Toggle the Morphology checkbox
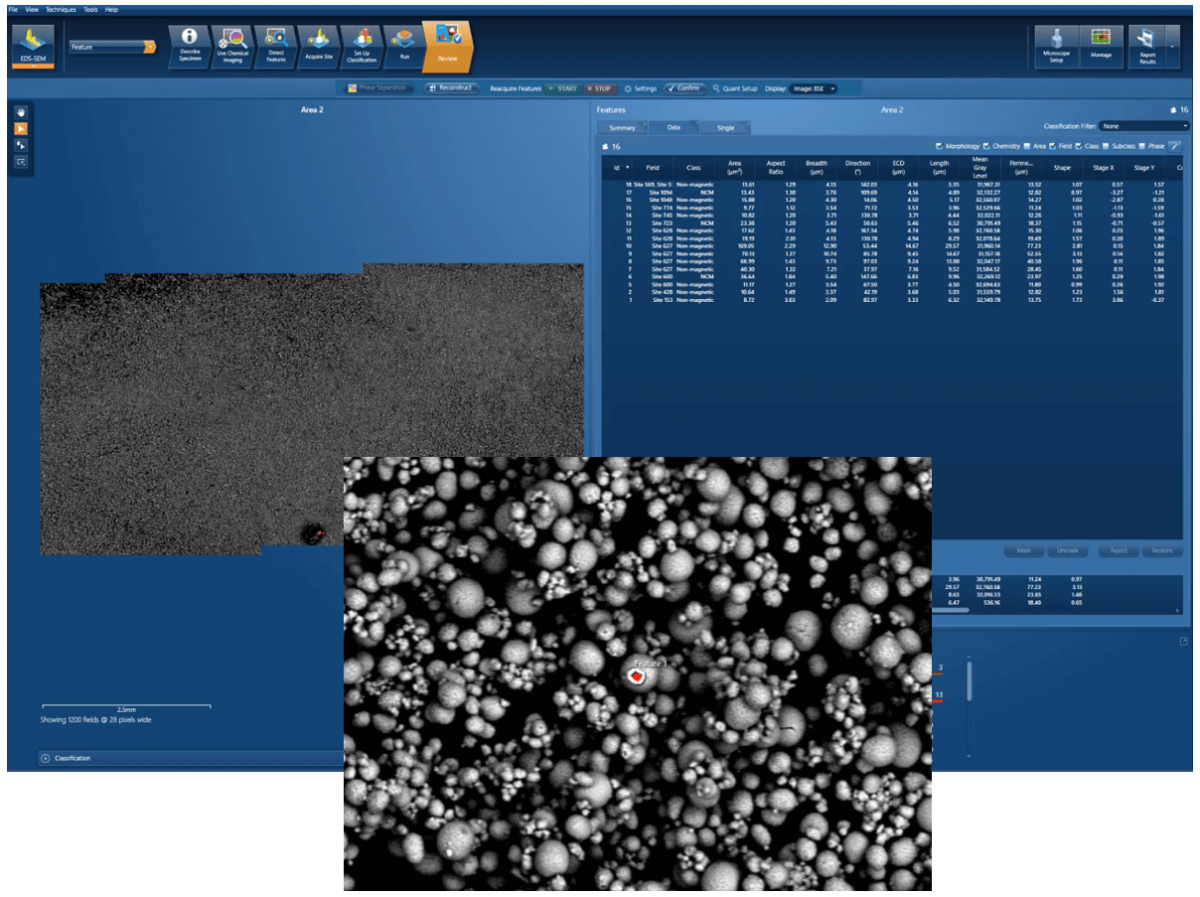 point(938,146)
